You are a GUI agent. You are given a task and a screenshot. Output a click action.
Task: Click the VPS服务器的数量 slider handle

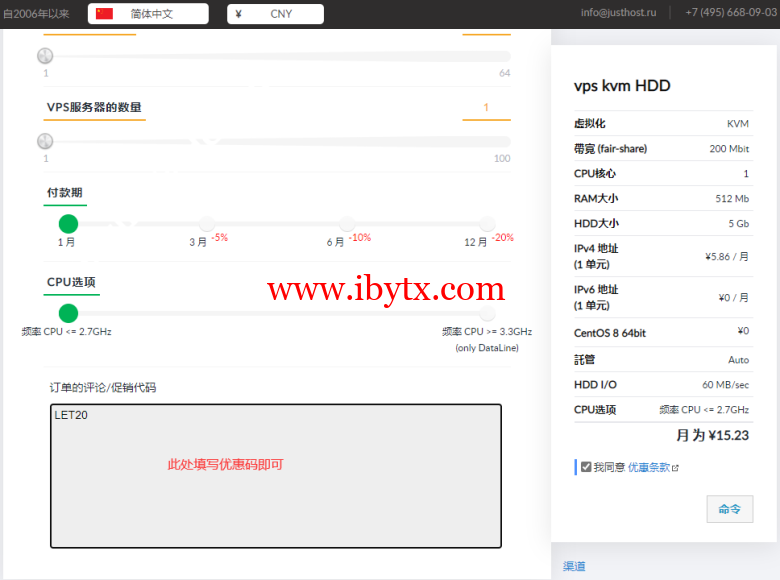click(45, 142)
